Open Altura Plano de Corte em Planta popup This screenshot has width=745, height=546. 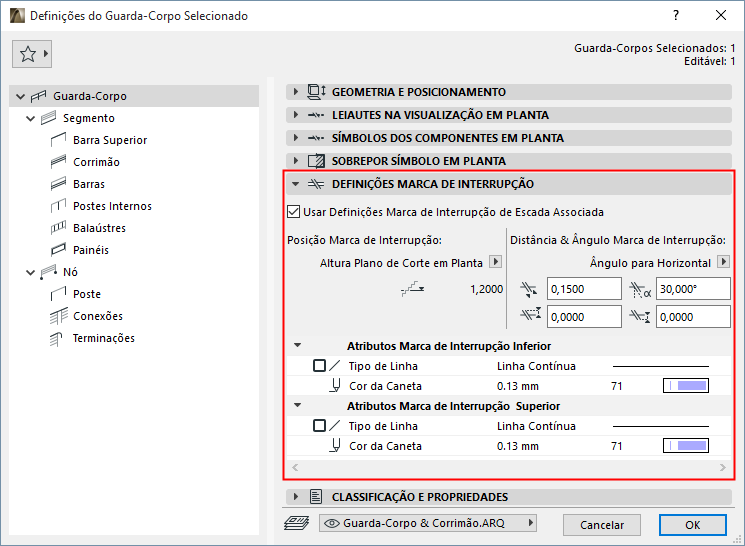[x=496, y=262]
